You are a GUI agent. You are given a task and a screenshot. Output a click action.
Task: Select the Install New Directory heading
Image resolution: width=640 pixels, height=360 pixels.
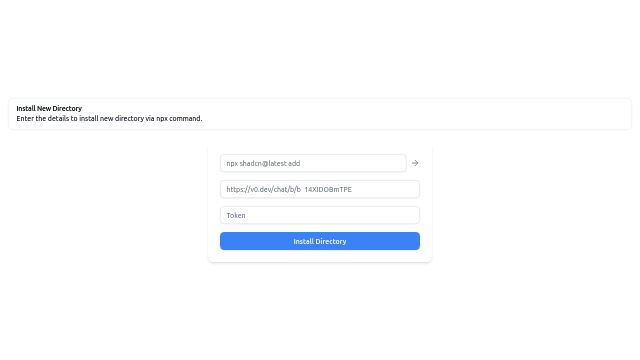49,109
